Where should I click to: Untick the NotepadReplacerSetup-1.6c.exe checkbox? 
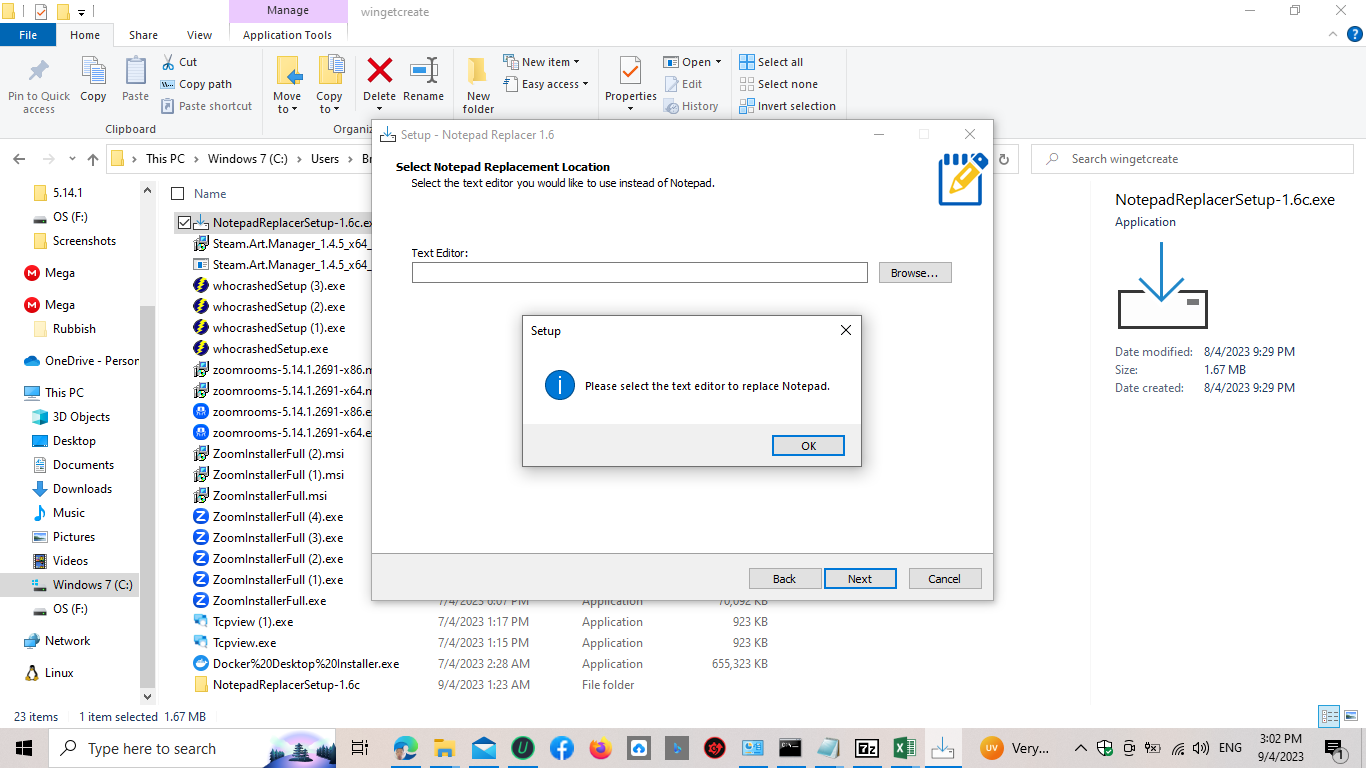coord(184,221)
